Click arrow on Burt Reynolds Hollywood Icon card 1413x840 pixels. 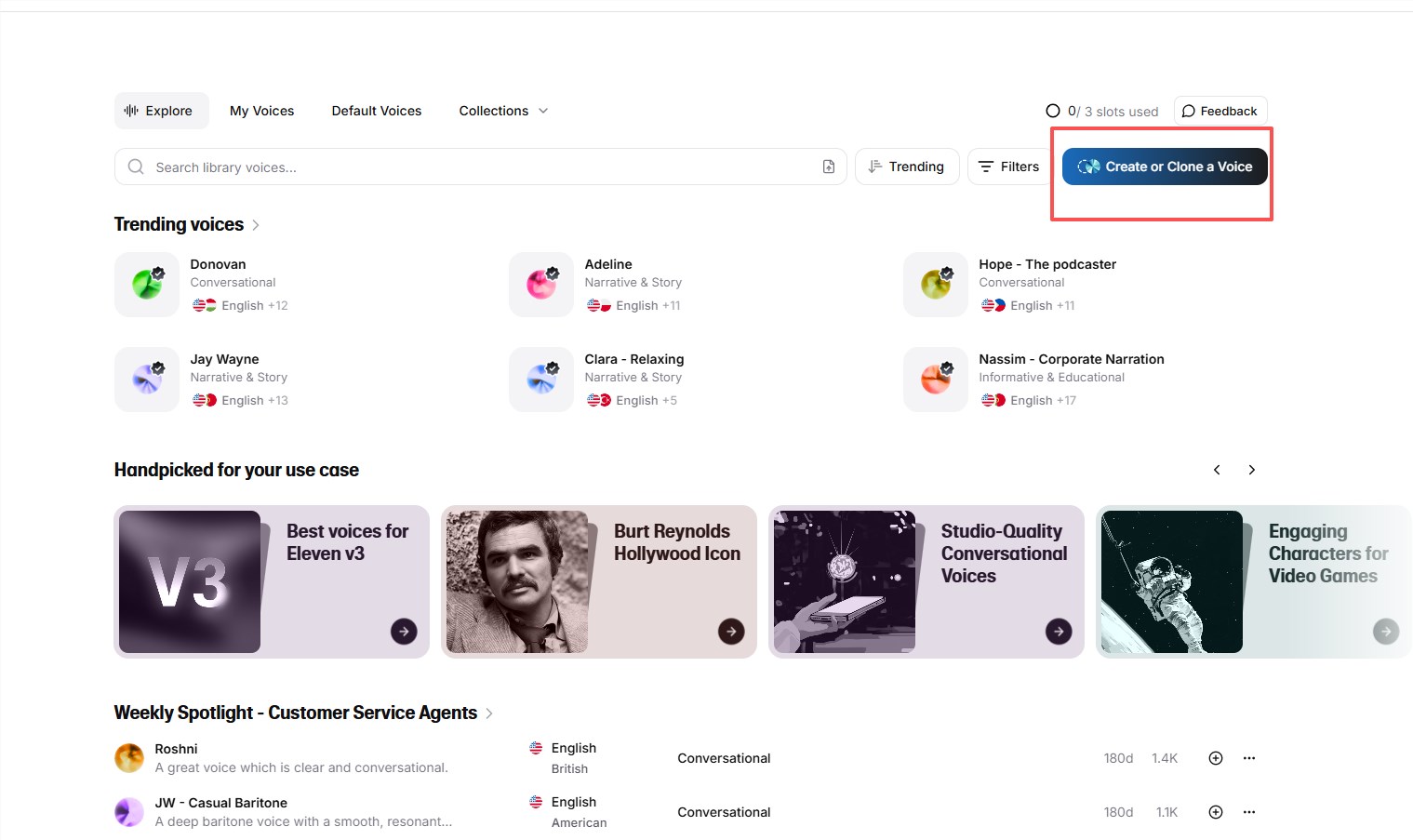click(731, 632)
